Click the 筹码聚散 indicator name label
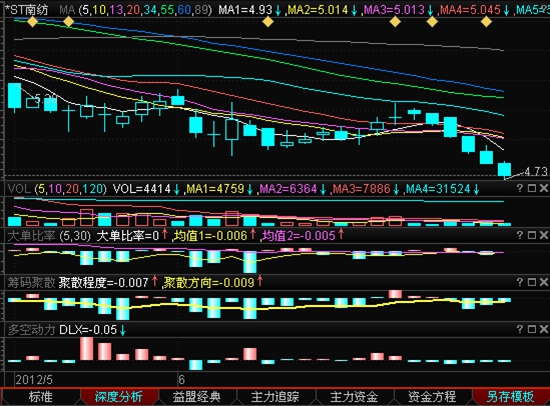The width and height of the screenshot is (550, 406). tap(31, 283)
